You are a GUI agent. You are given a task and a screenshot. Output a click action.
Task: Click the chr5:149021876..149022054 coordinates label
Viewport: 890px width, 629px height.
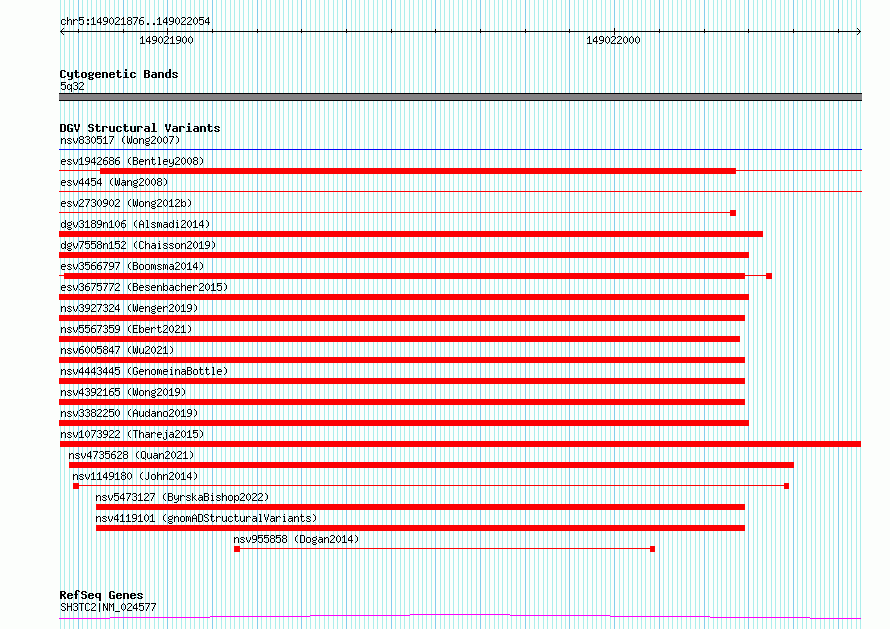pos(135,21)
